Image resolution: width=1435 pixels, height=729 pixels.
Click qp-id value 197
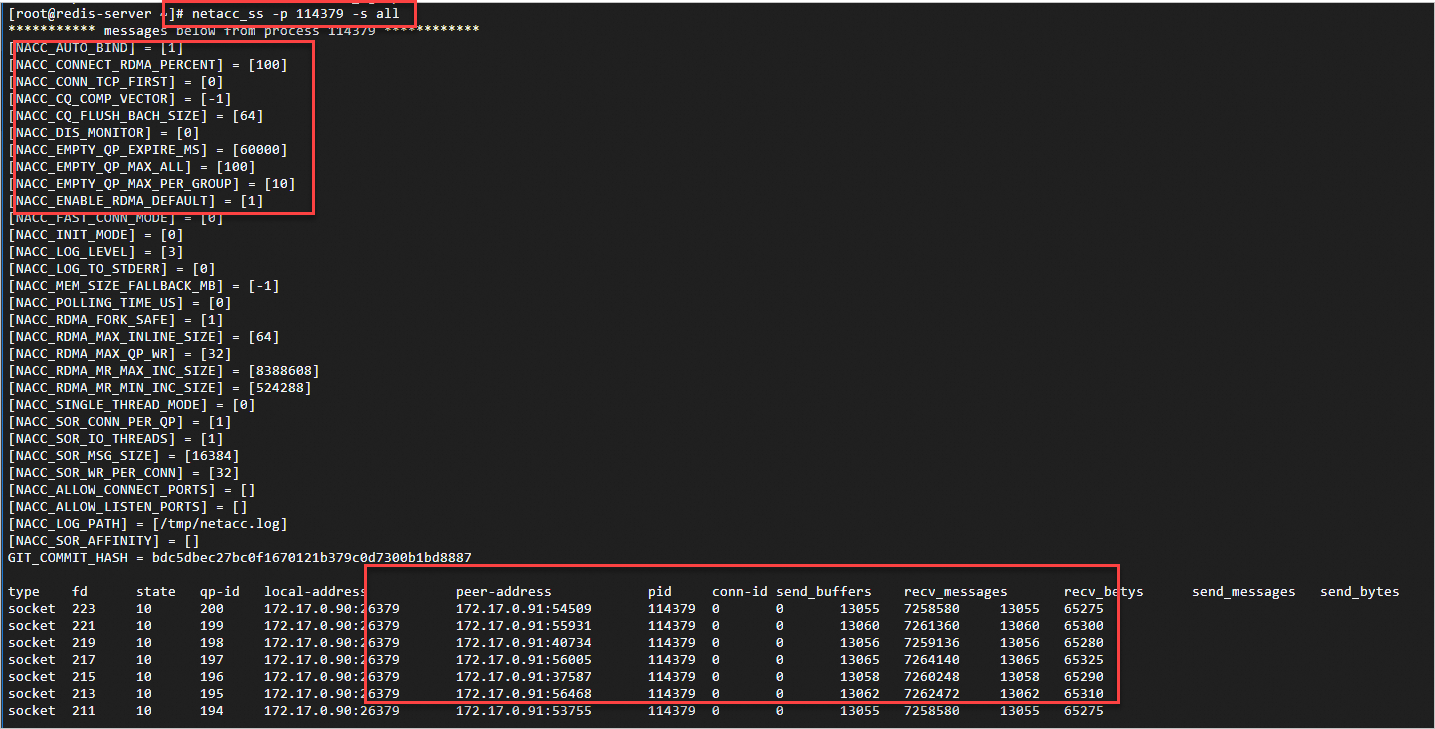pos(212,660)
